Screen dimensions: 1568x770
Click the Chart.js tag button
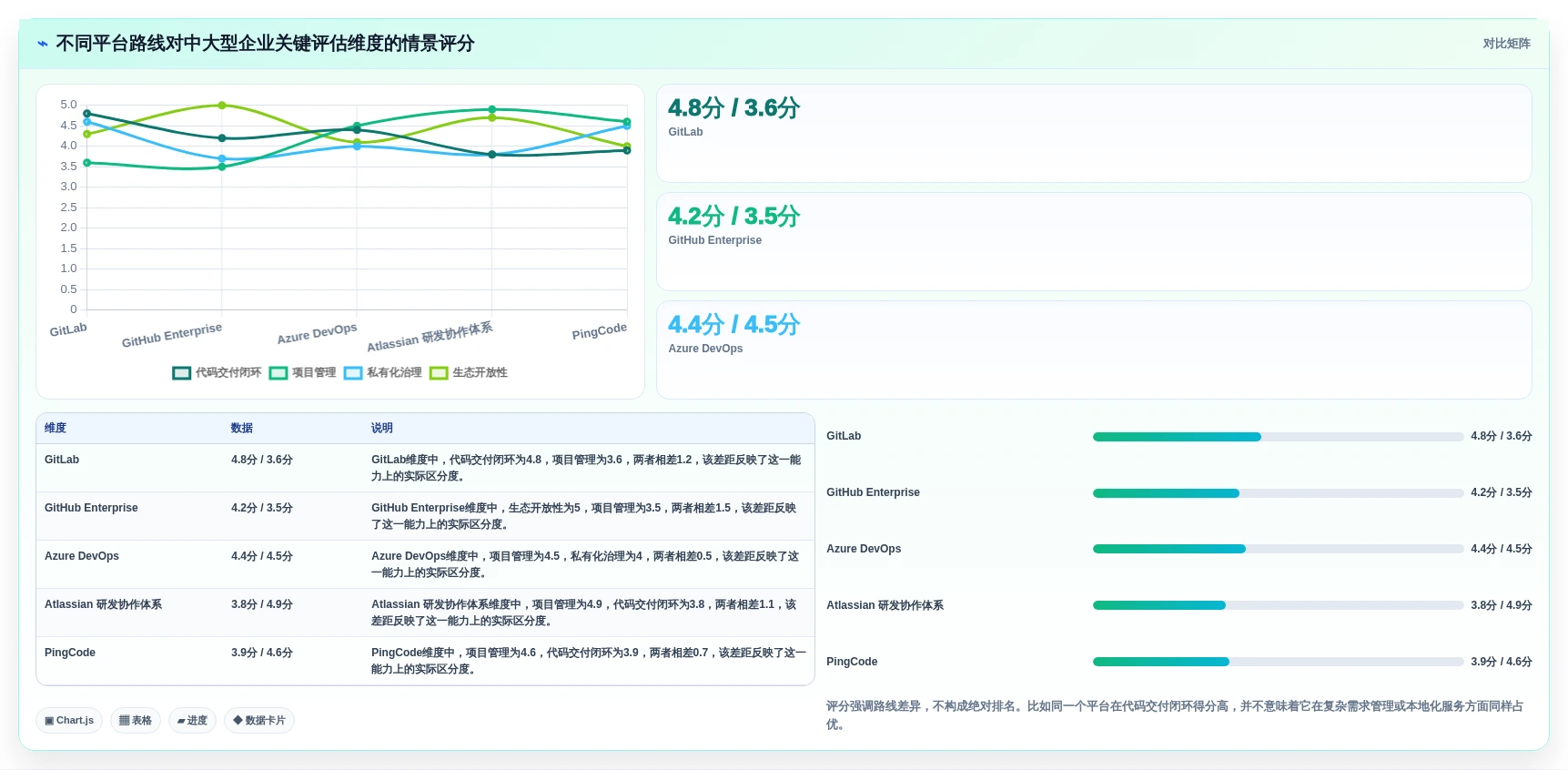tap(69, 721)
